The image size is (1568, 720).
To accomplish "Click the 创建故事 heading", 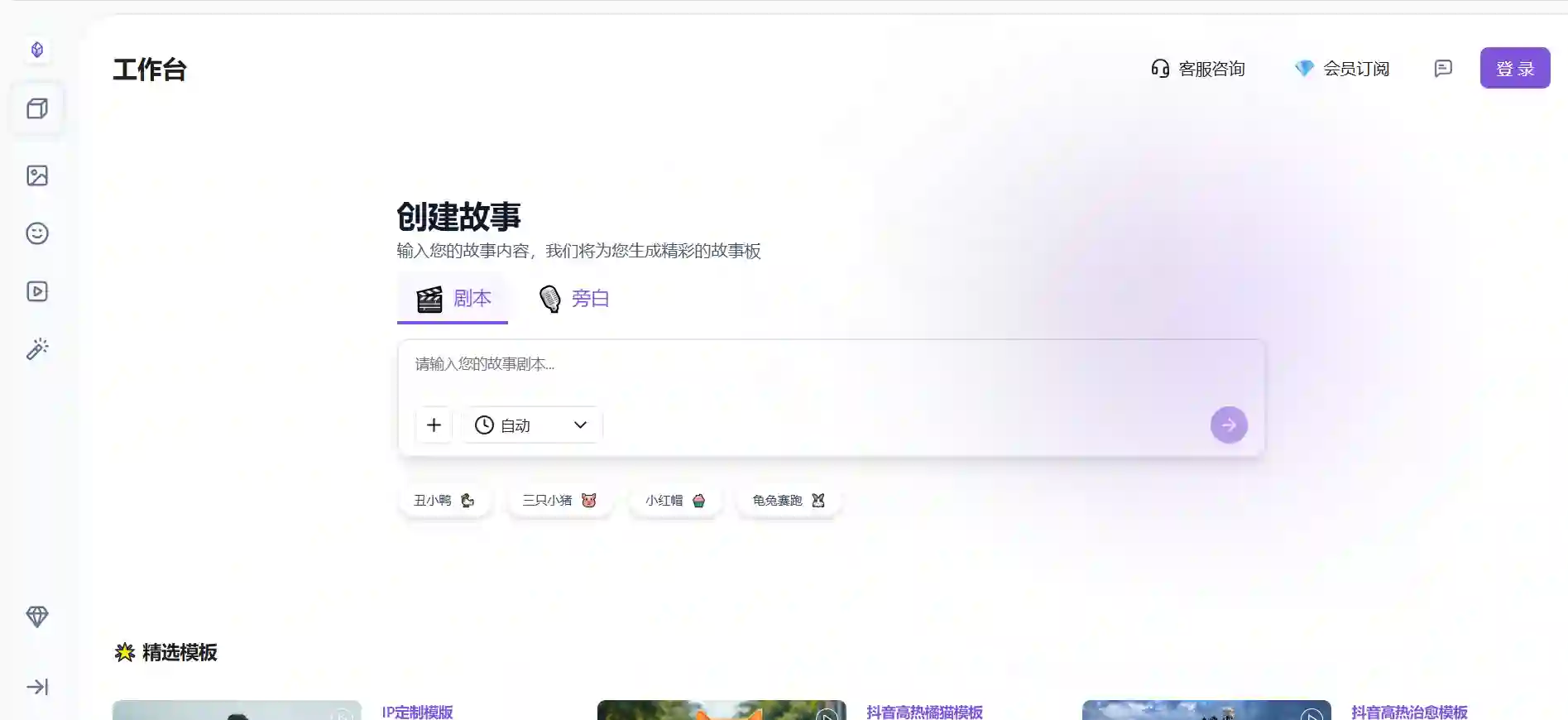I will (458, 217).
